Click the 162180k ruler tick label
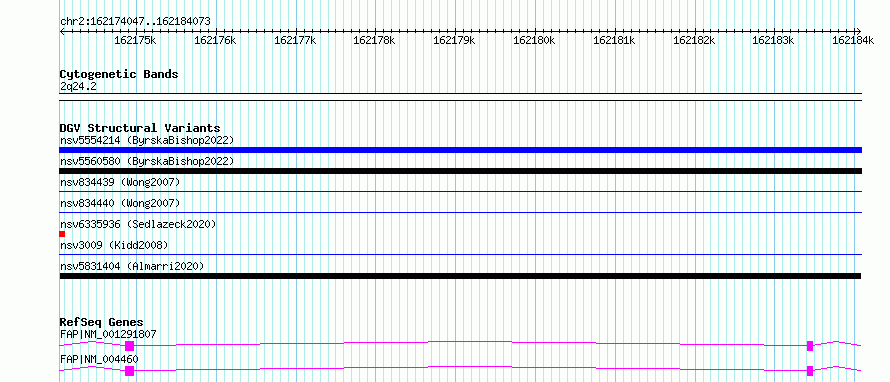Screen dimensions: 890x382 tap(534, 40)
